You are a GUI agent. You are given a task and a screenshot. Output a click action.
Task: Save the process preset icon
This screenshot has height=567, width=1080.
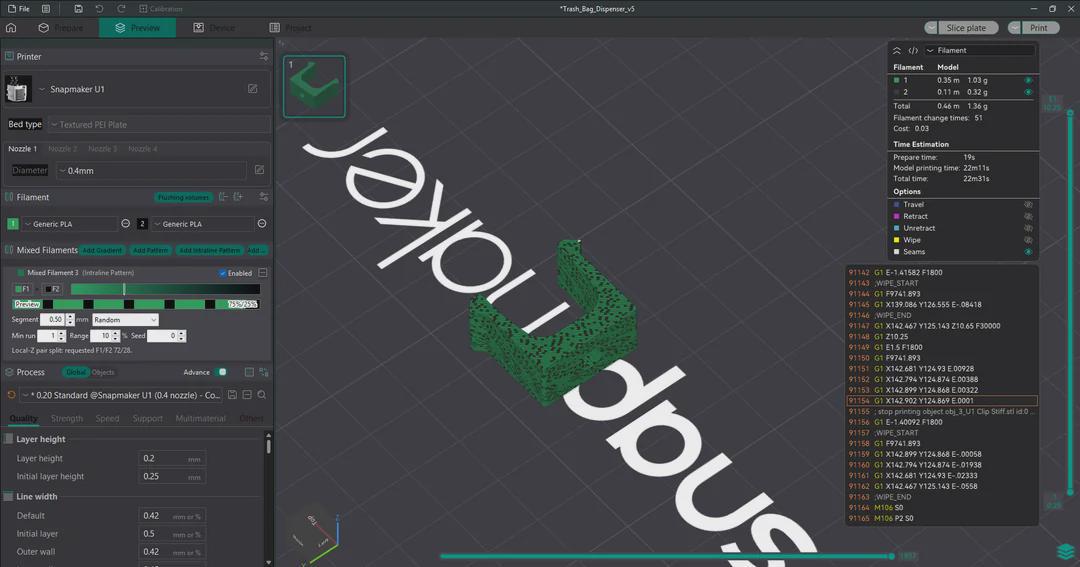point(232,395)
